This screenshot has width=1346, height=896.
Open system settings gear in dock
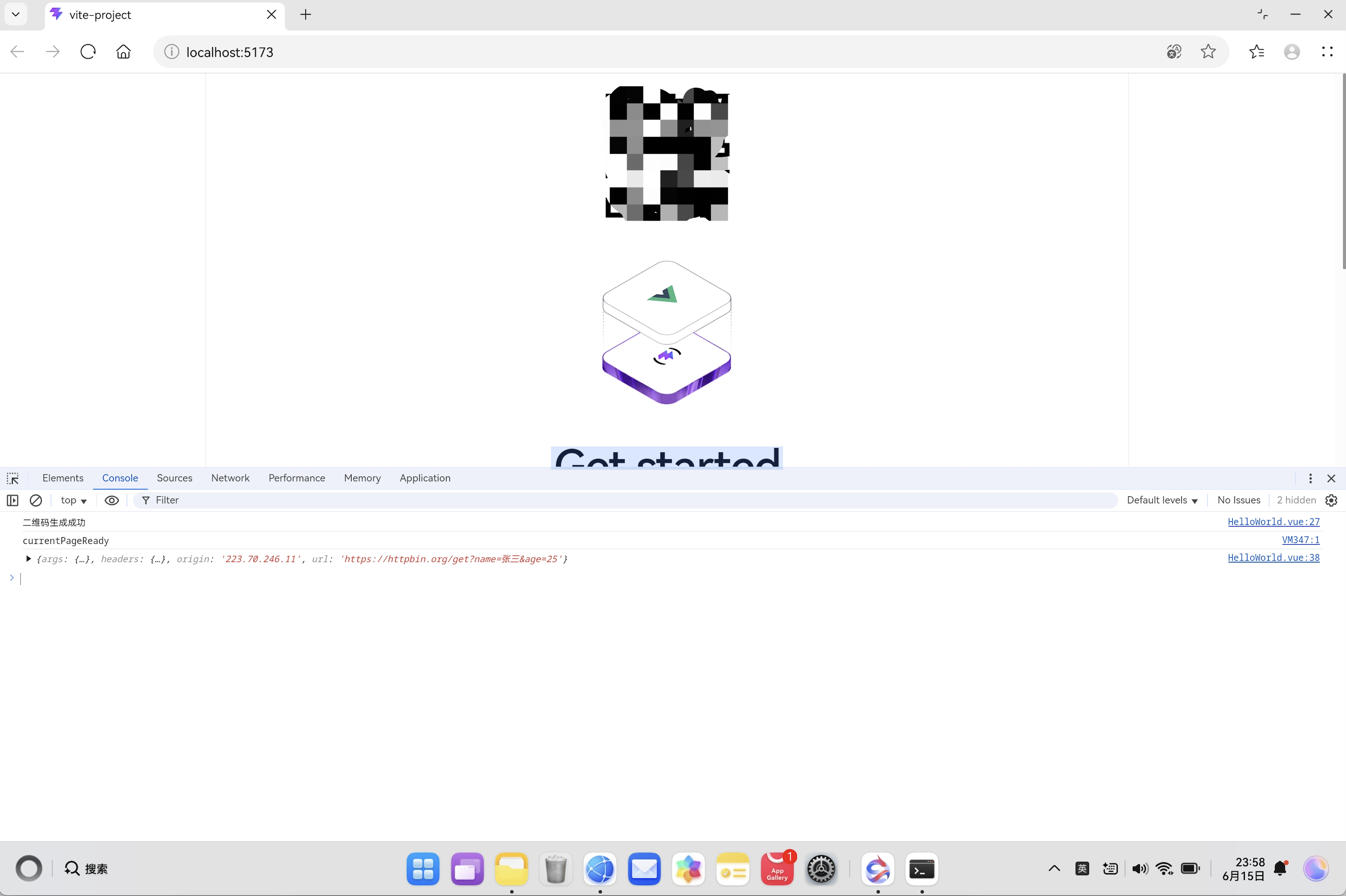(821, 869)
